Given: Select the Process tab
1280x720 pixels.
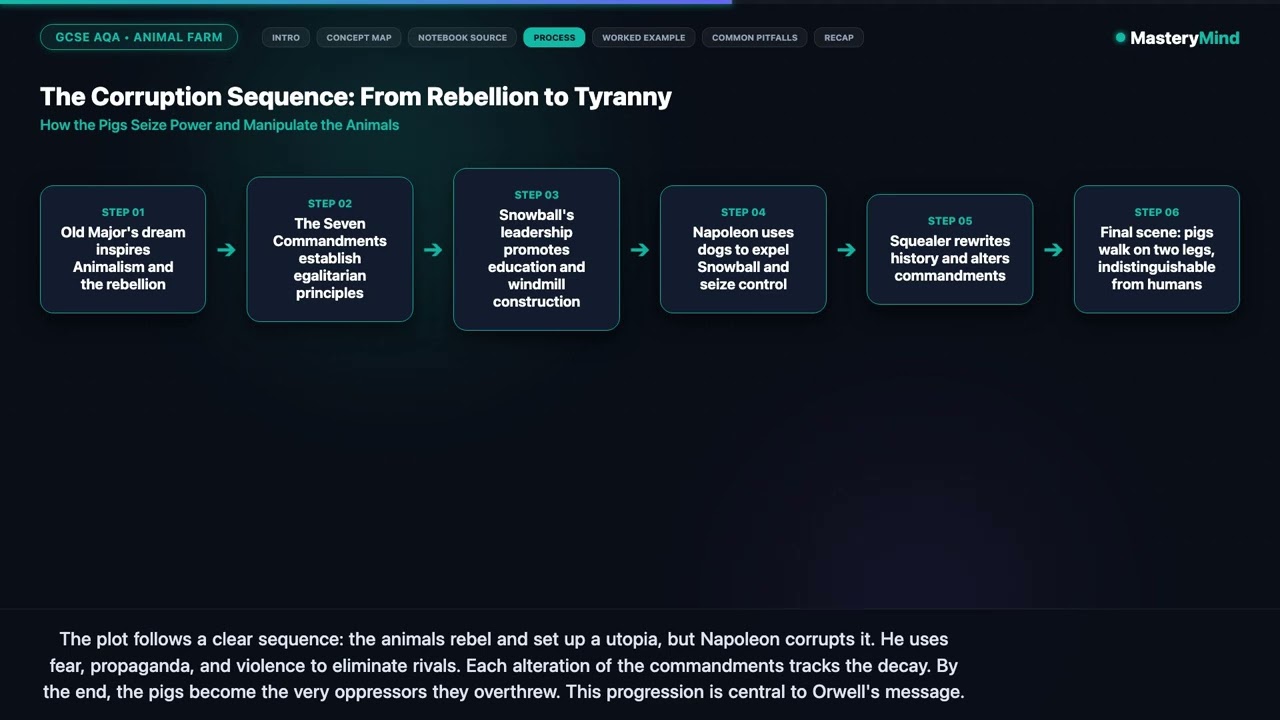Looking at the screenshot, I should pos(554,38).
